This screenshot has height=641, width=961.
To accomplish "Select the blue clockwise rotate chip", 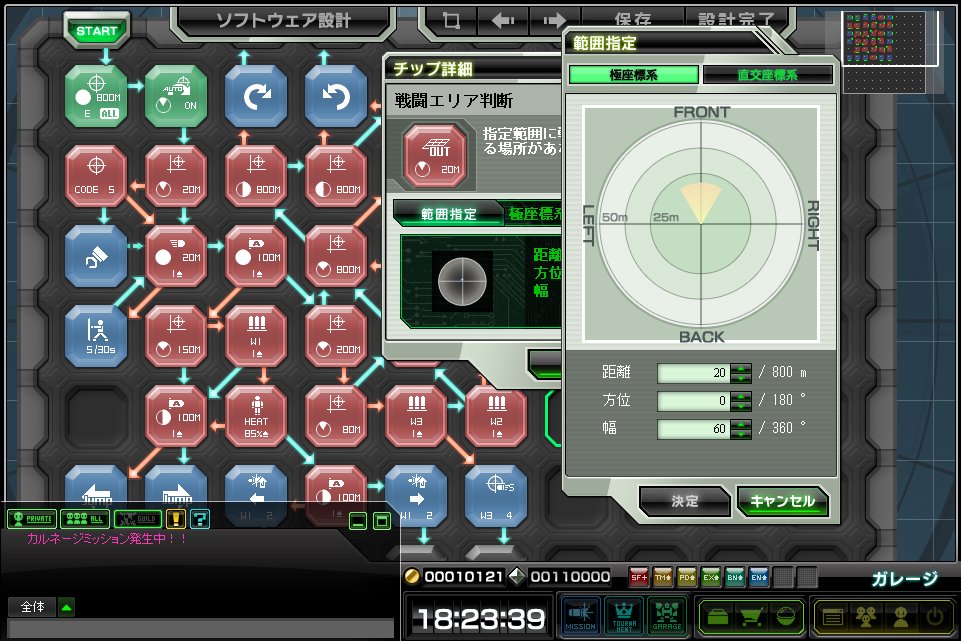I will 256,97.
